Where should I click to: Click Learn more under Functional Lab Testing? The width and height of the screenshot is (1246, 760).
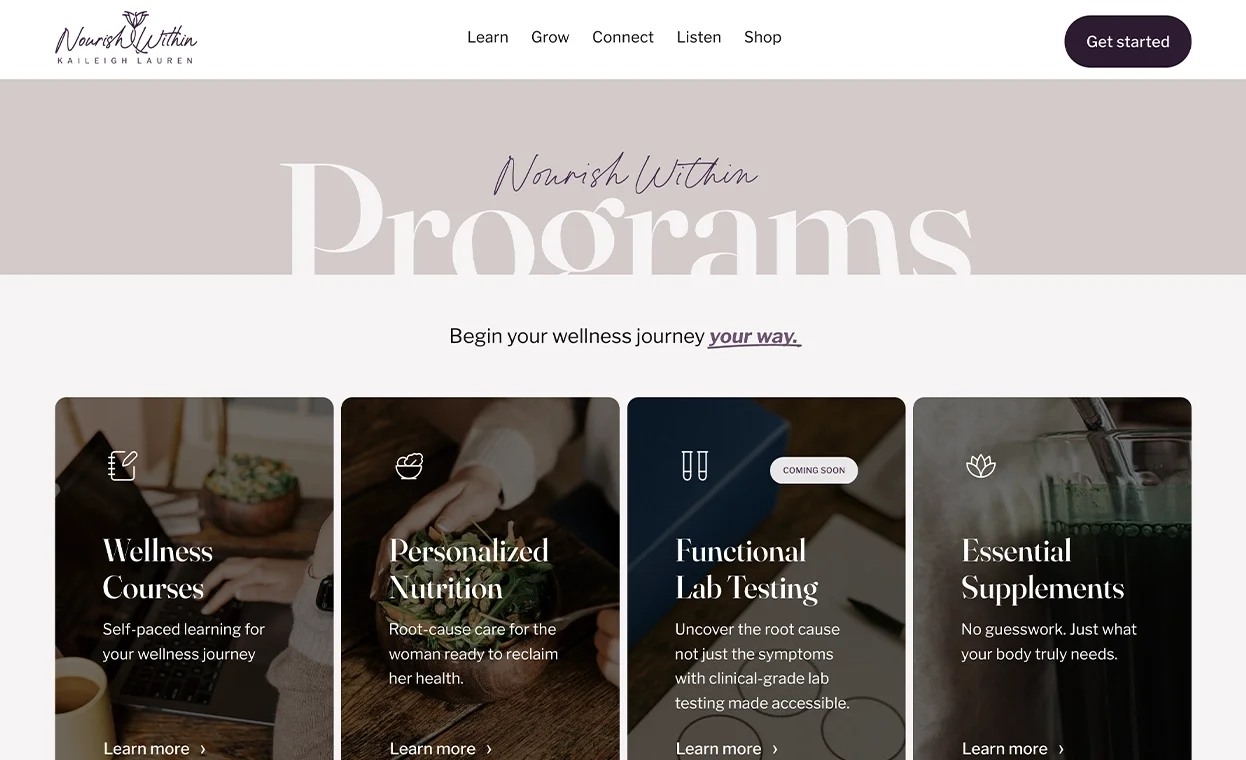[718, 749]
